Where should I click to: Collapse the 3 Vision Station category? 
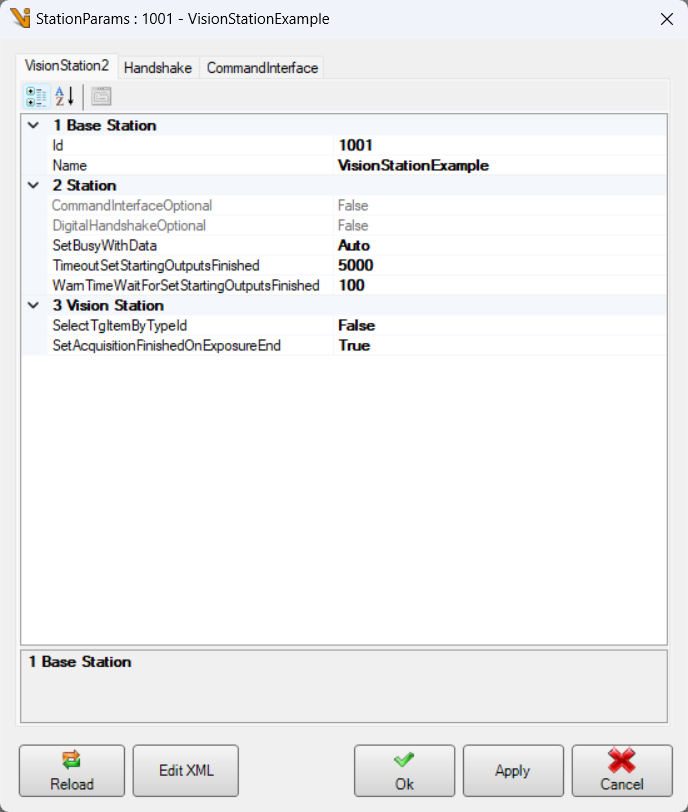click(33, 306)
